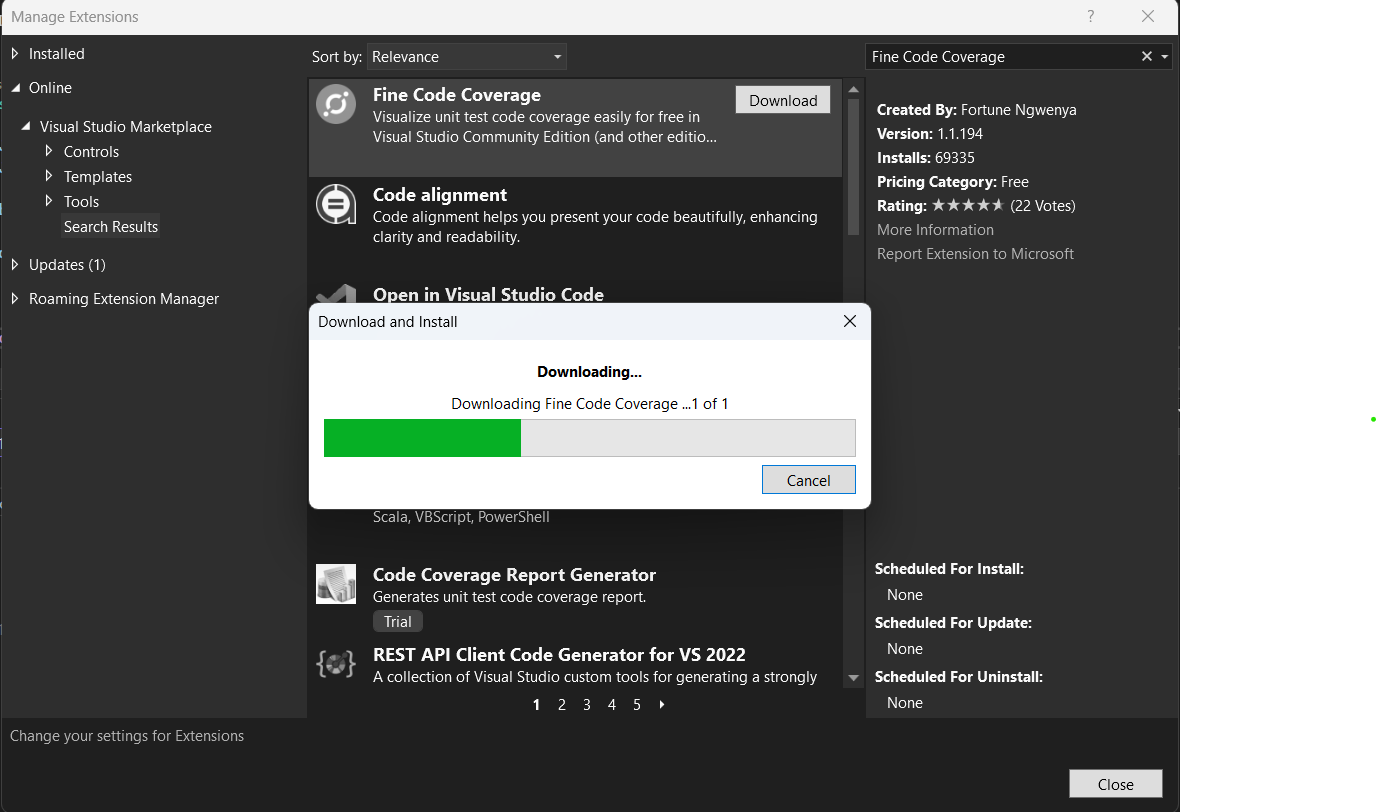1377x812 pixels.
Task: Click the current page 1 indicator
Action: [x=537, y=705]
